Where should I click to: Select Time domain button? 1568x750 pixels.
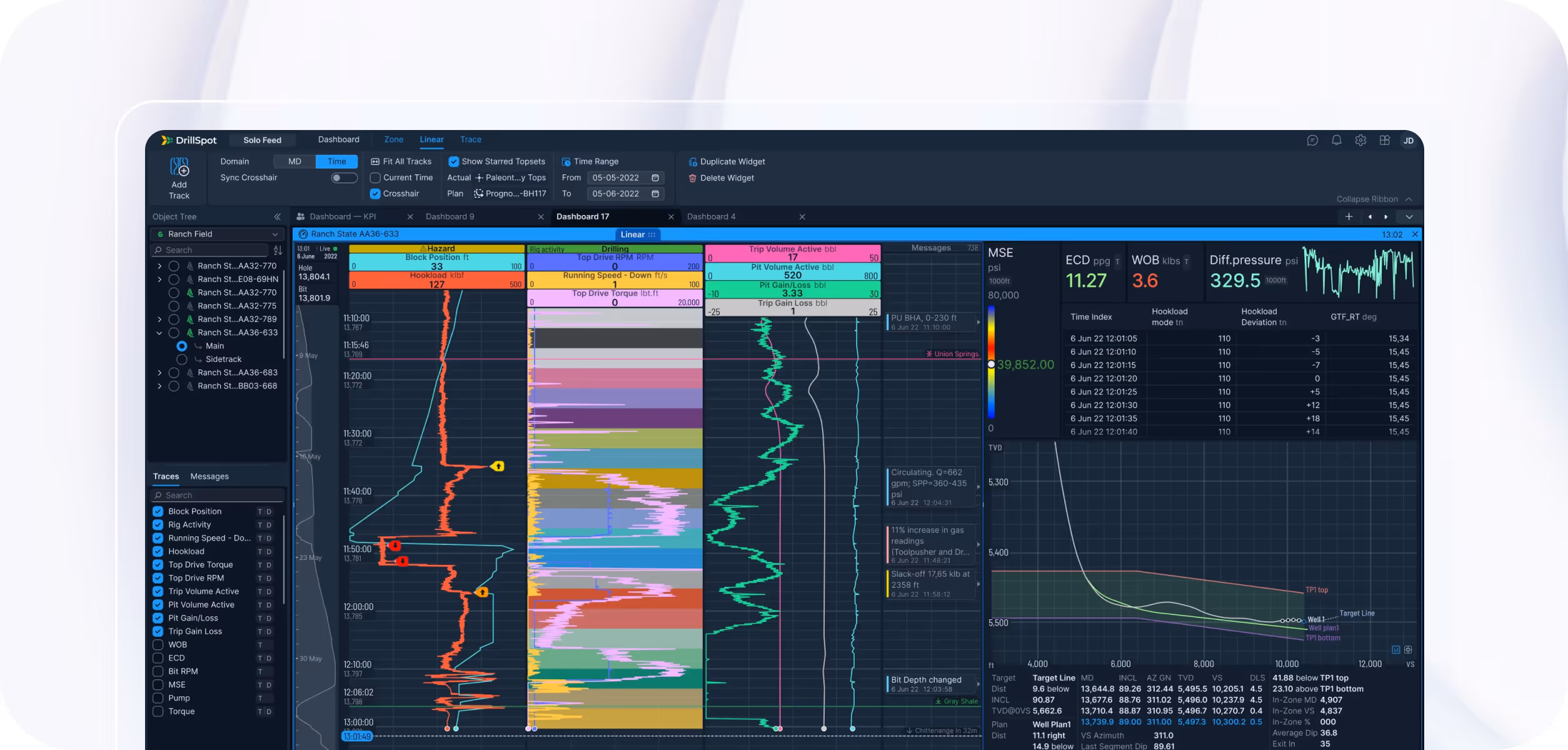pyautogui.click(x=337, y=162)
